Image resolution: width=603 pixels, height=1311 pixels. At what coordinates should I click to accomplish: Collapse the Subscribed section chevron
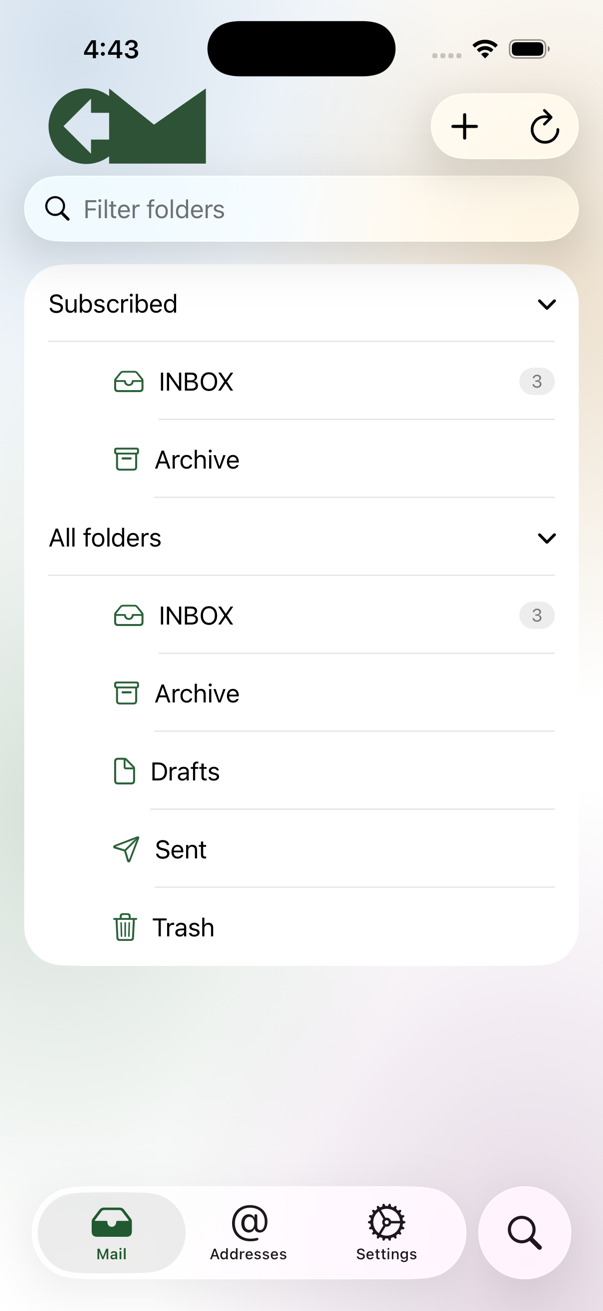546,304
